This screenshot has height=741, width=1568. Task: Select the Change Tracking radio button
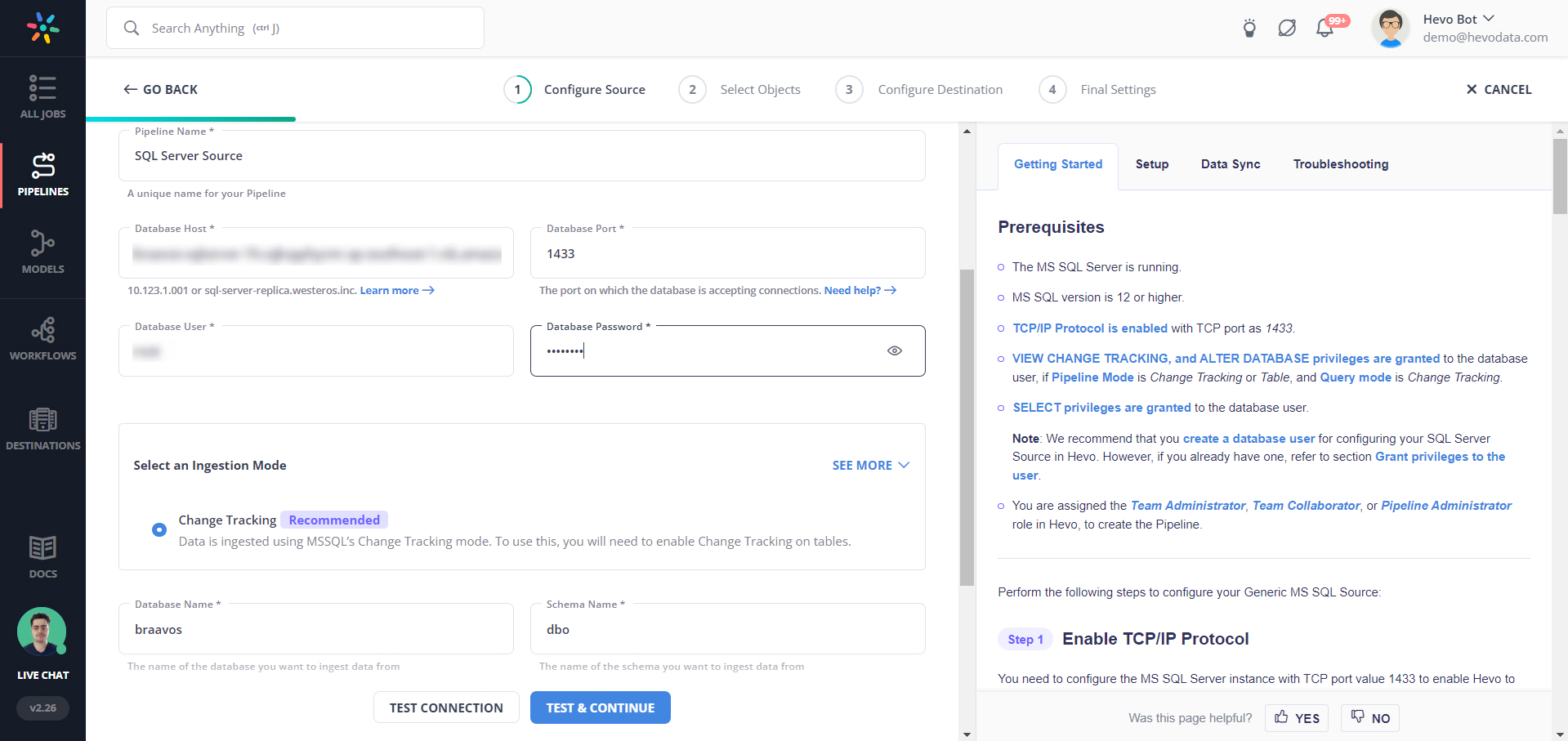[x=159, y=529]
